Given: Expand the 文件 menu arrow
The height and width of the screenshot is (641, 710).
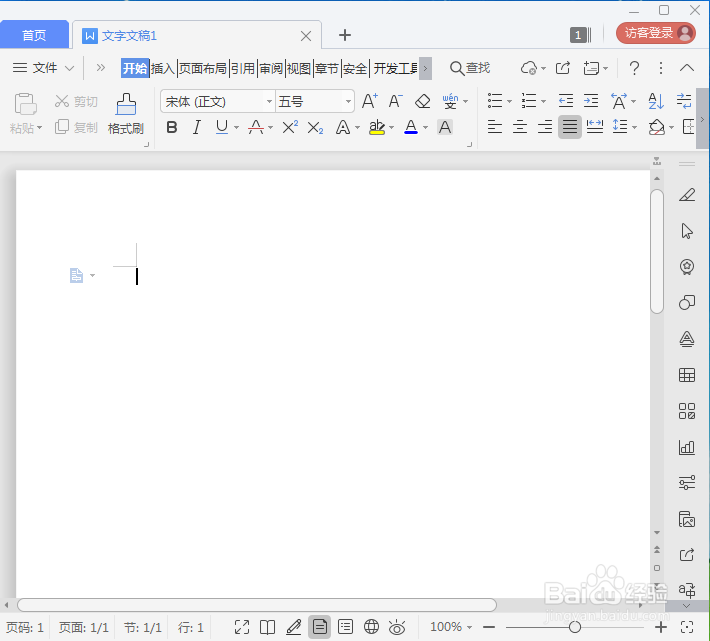Looking at the screenshot, I should [69, 68].
